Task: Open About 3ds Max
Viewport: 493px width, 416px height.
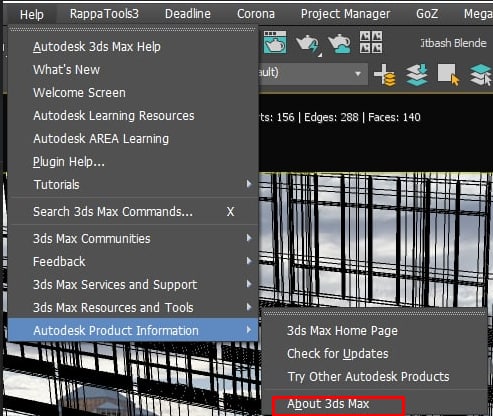Action: [x=374, y=404]
